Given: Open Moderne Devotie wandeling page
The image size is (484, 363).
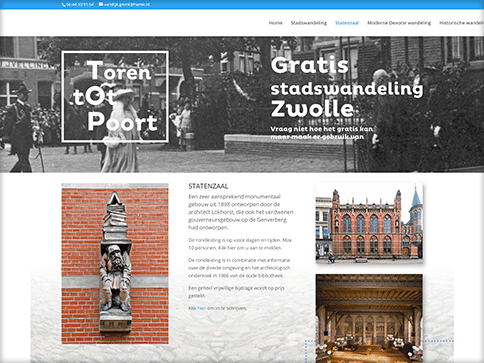Looking at the screenshot, I should coord(399,23).
